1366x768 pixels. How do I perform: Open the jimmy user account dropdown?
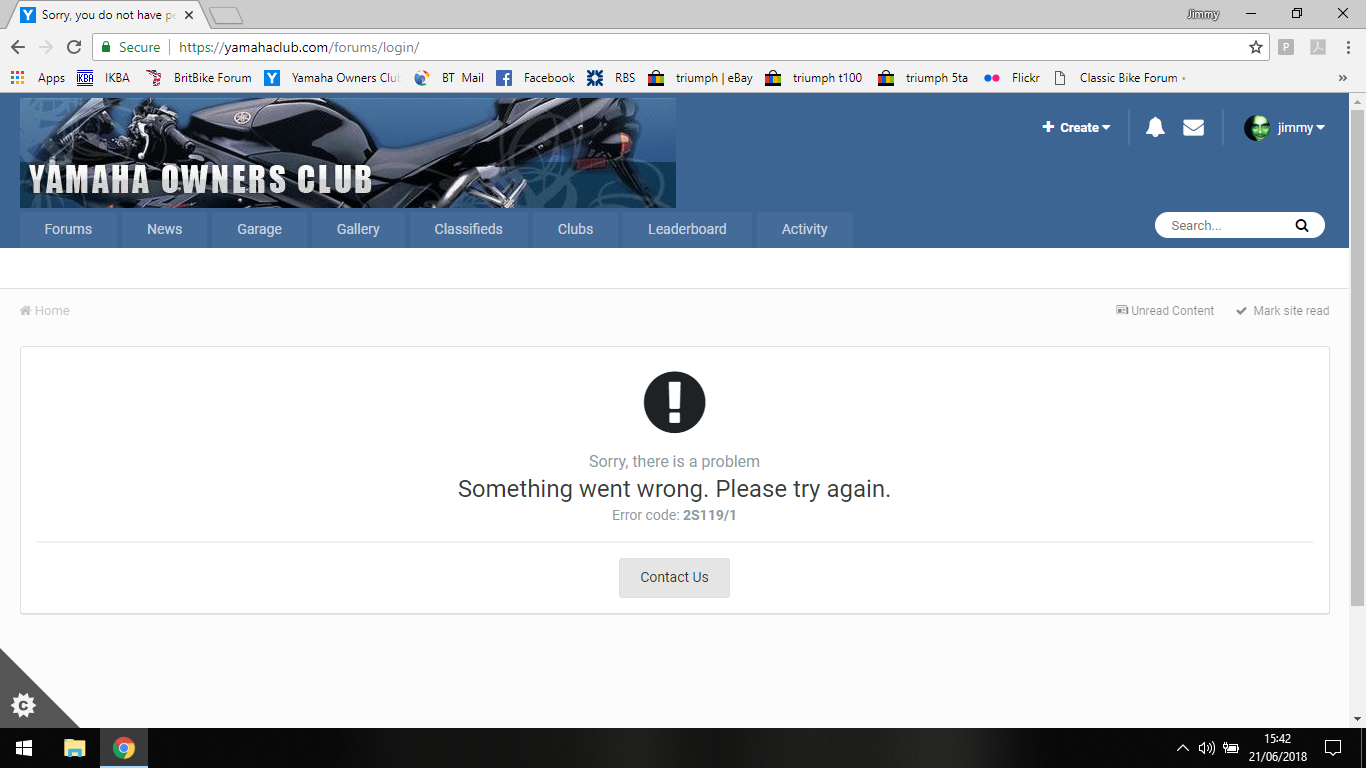coord(1285,127)
